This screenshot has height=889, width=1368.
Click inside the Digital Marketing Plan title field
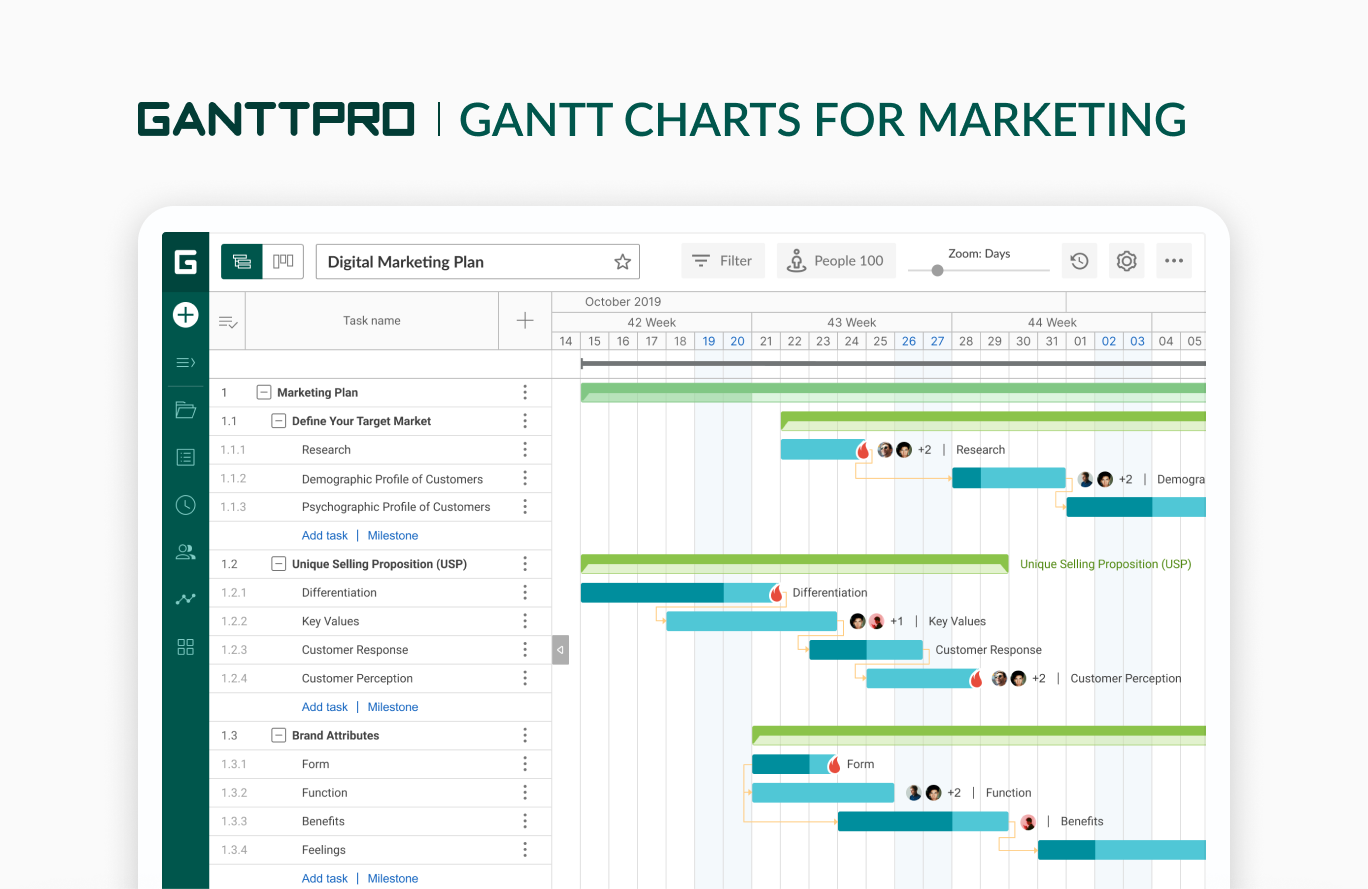(450, 261)
